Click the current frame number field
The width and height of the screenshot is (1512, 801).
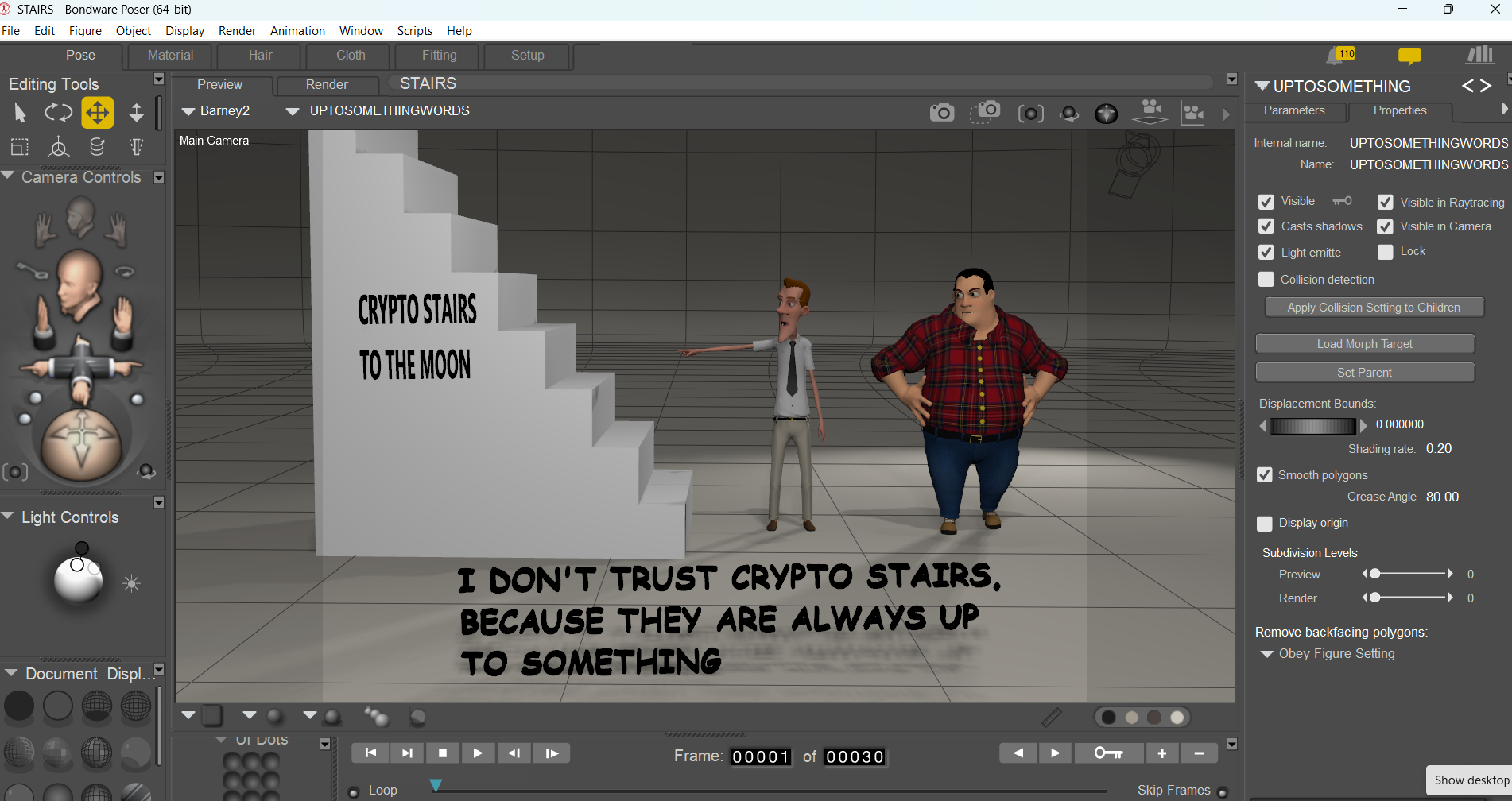[x=761, y=757]
